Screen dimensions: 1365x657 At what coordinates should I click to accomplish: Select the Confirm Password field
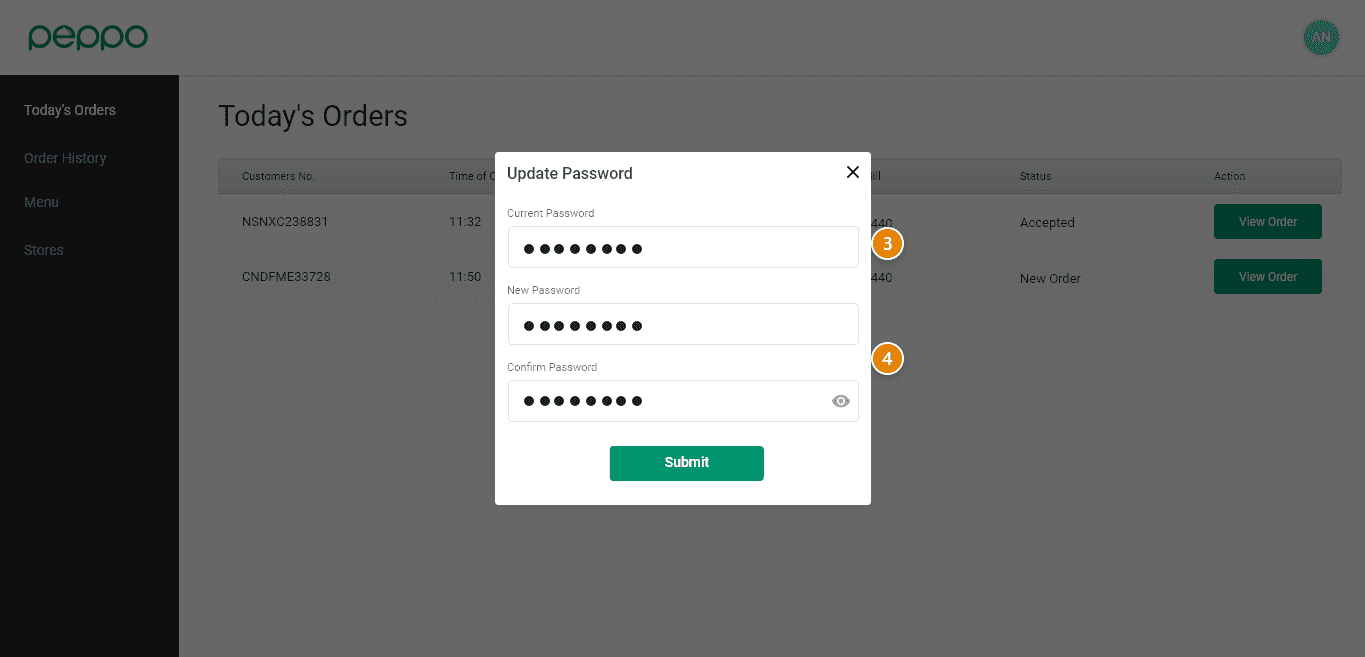(665, 401)
